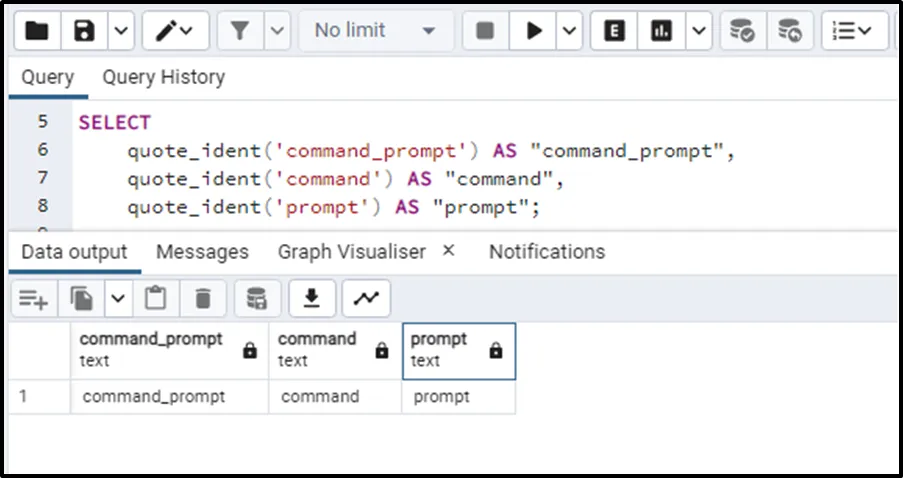Stop the running query with the square icon
This screenshot has height=478, width=903.
[x=485, y=31]
